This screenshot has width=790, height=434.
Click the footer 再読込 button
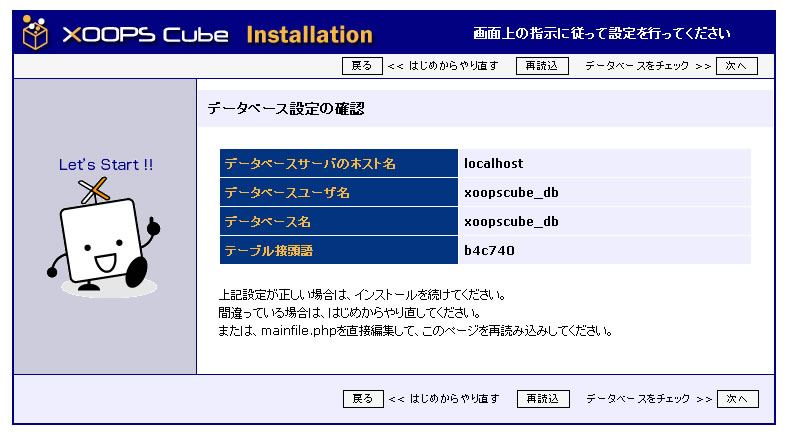543,398
